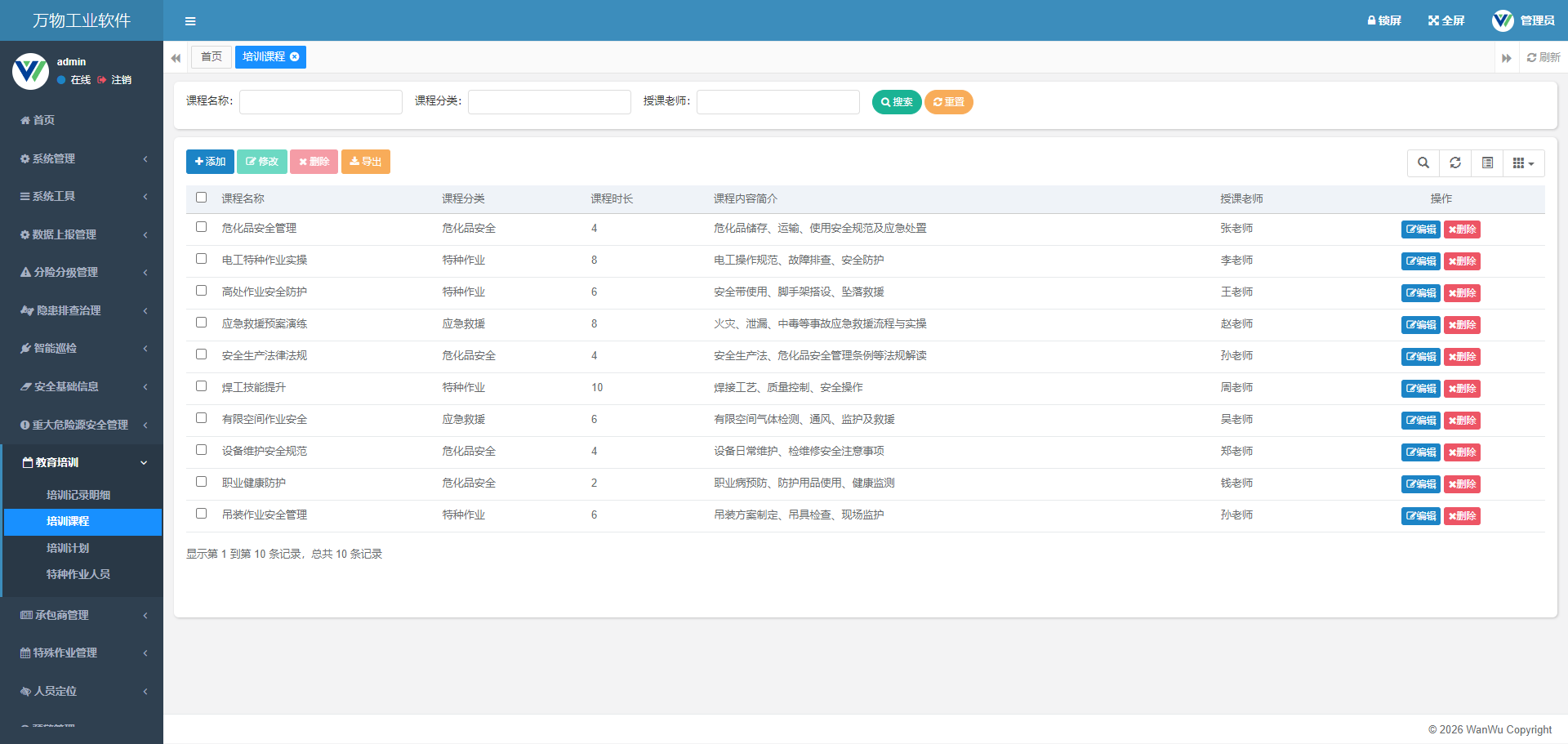The height and width of the screenshot is (744, 1568).
Task: Tick checkbox for 焊工技能提升 row
Action: click(x=201, y=386)
